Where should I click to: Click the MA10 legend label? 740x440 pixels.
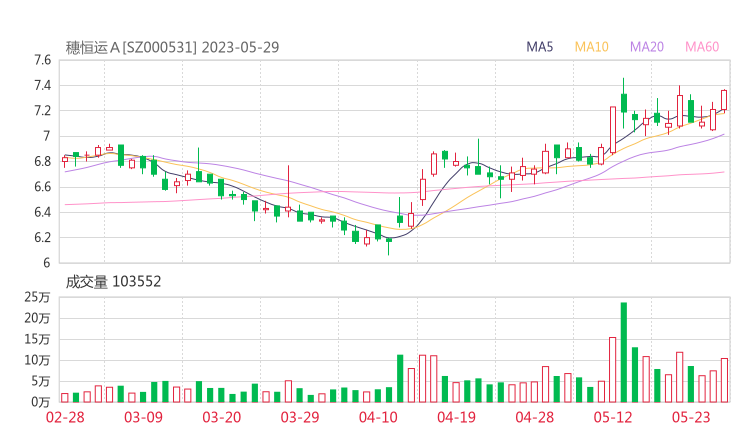tap(591, 47)
